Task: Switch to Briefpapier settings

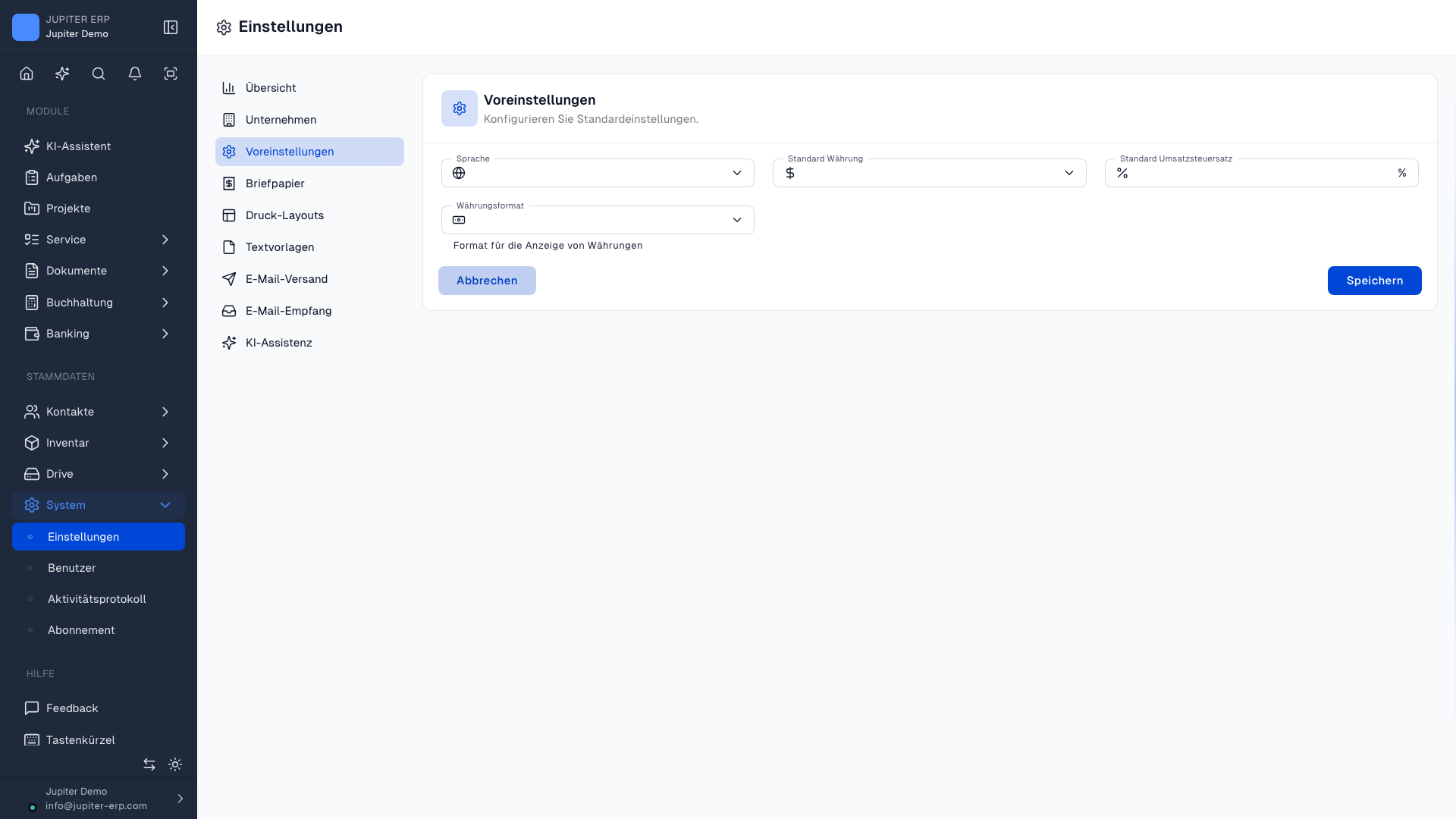Action: click(309, 184)
